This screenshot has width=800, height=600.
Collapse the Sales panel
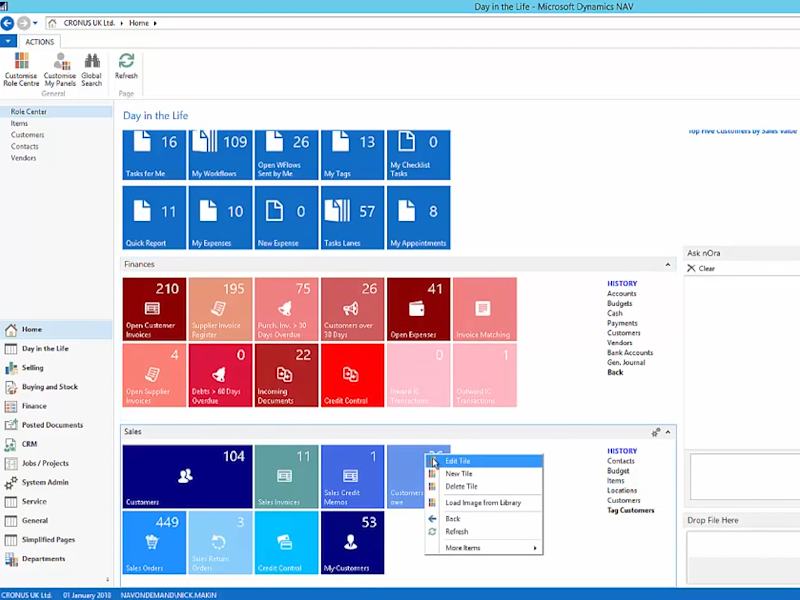point(668,432)
